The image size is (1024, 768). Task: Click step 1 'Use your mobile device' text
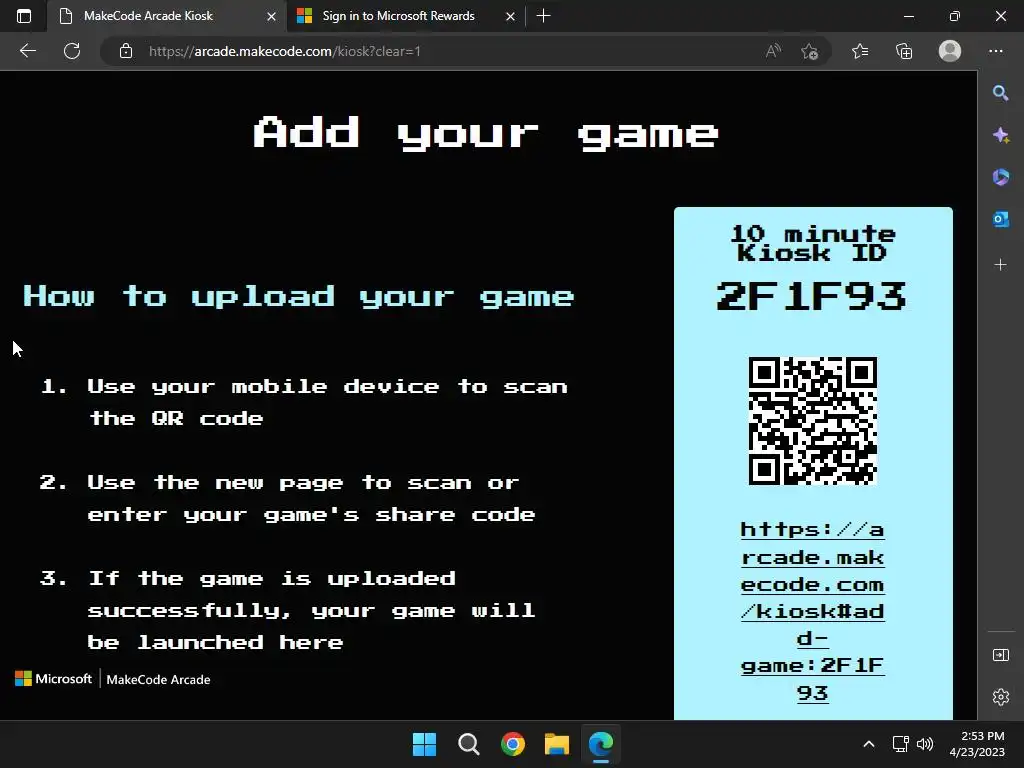click(328, 402)
